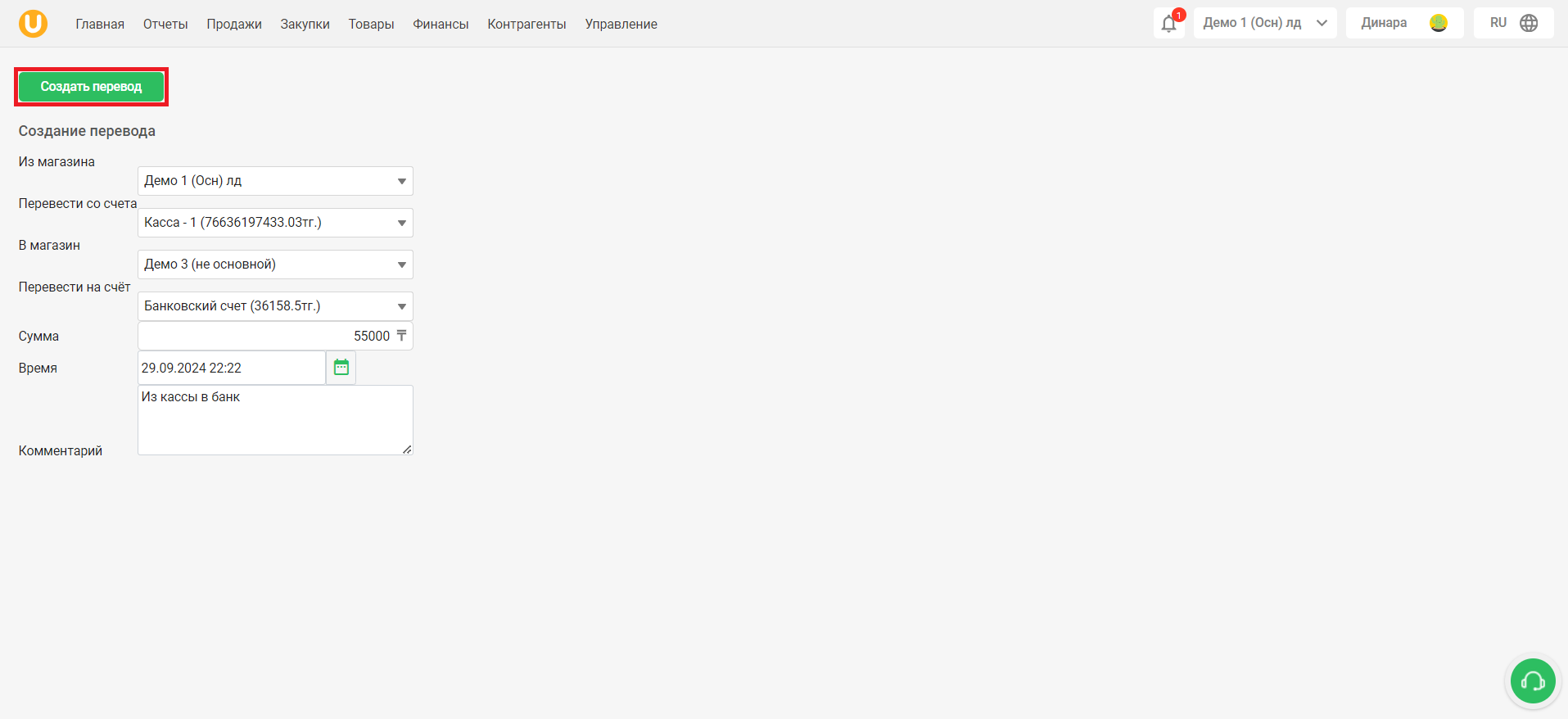Click the Комментарий text area

275,420
